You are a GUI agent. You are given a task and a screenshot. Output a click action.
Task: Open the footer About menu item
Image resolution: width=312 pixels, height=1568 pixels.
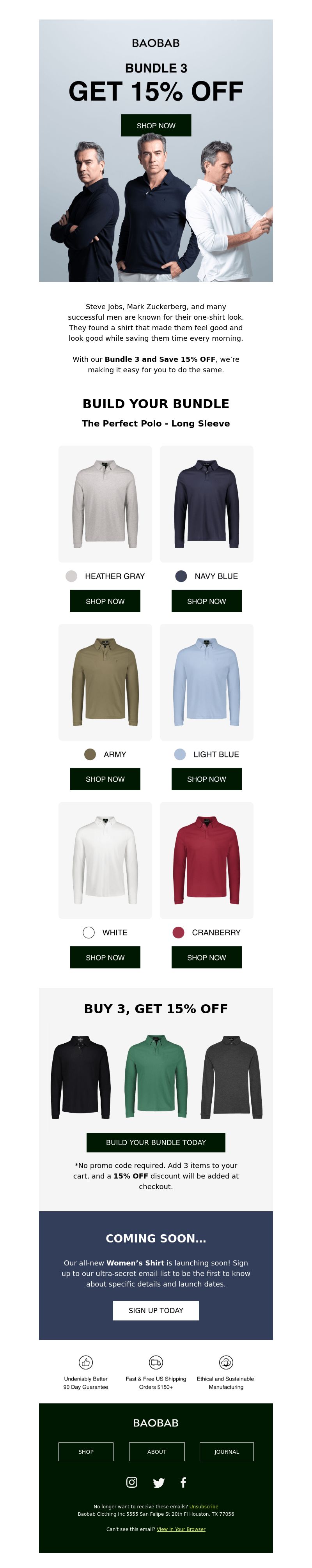click(157, 1452)
